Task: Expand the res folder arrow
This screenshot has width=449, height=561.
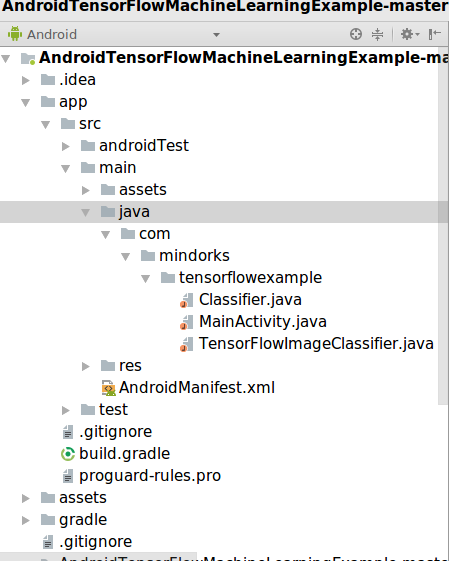Action: pyautogui.click(x=86, y=366)
